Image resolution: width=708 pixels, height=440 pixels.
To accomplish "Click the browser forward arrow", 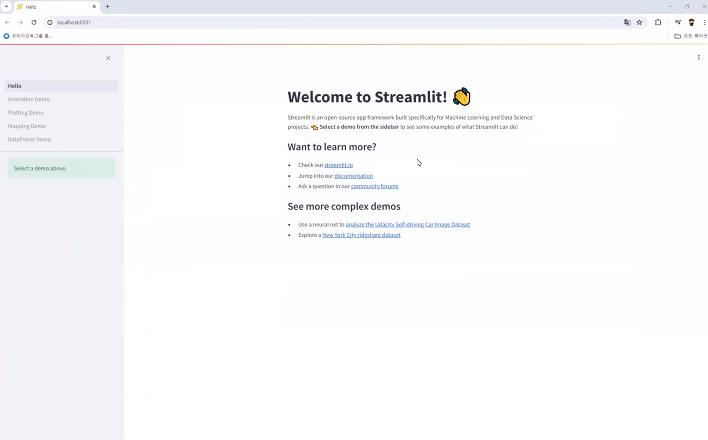I will (x=20, y=22).
